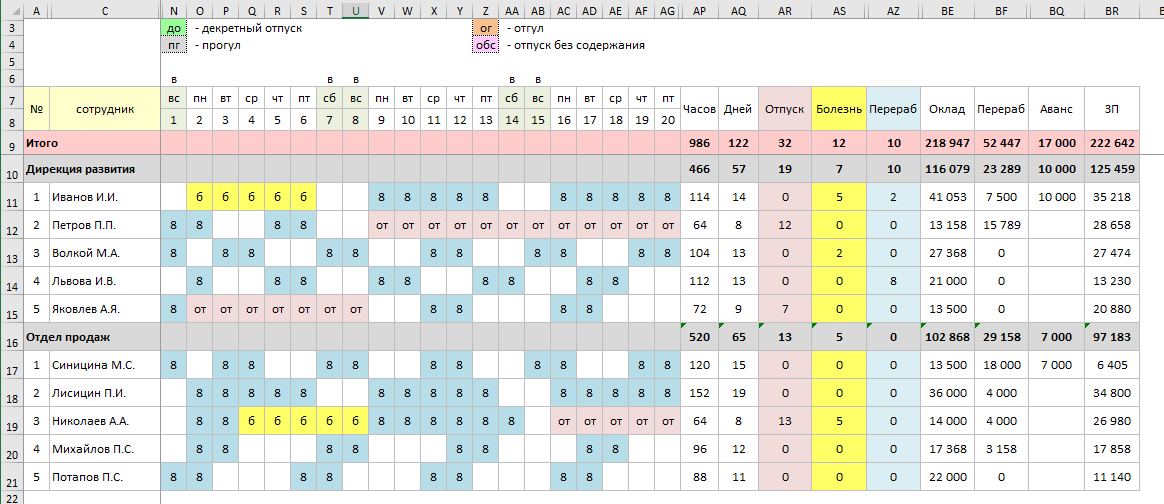Click Михайлов's Перераб value 3 158
The image size is (1164, 504).
tap(1002, 448)
